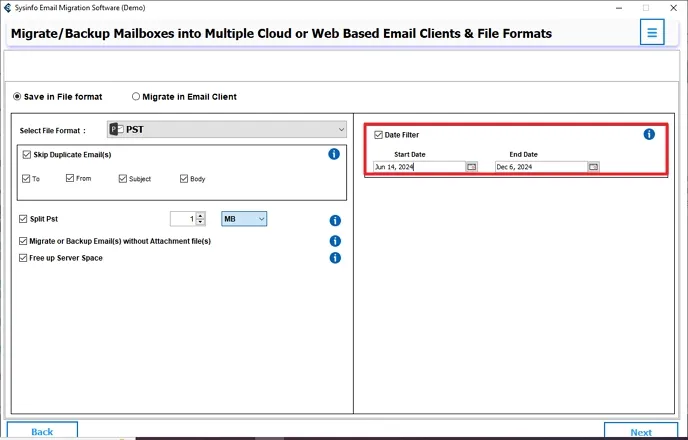Viewport: 688px width, 440px height.
Task: Open the End Date calendar picker
Action: 594,167
